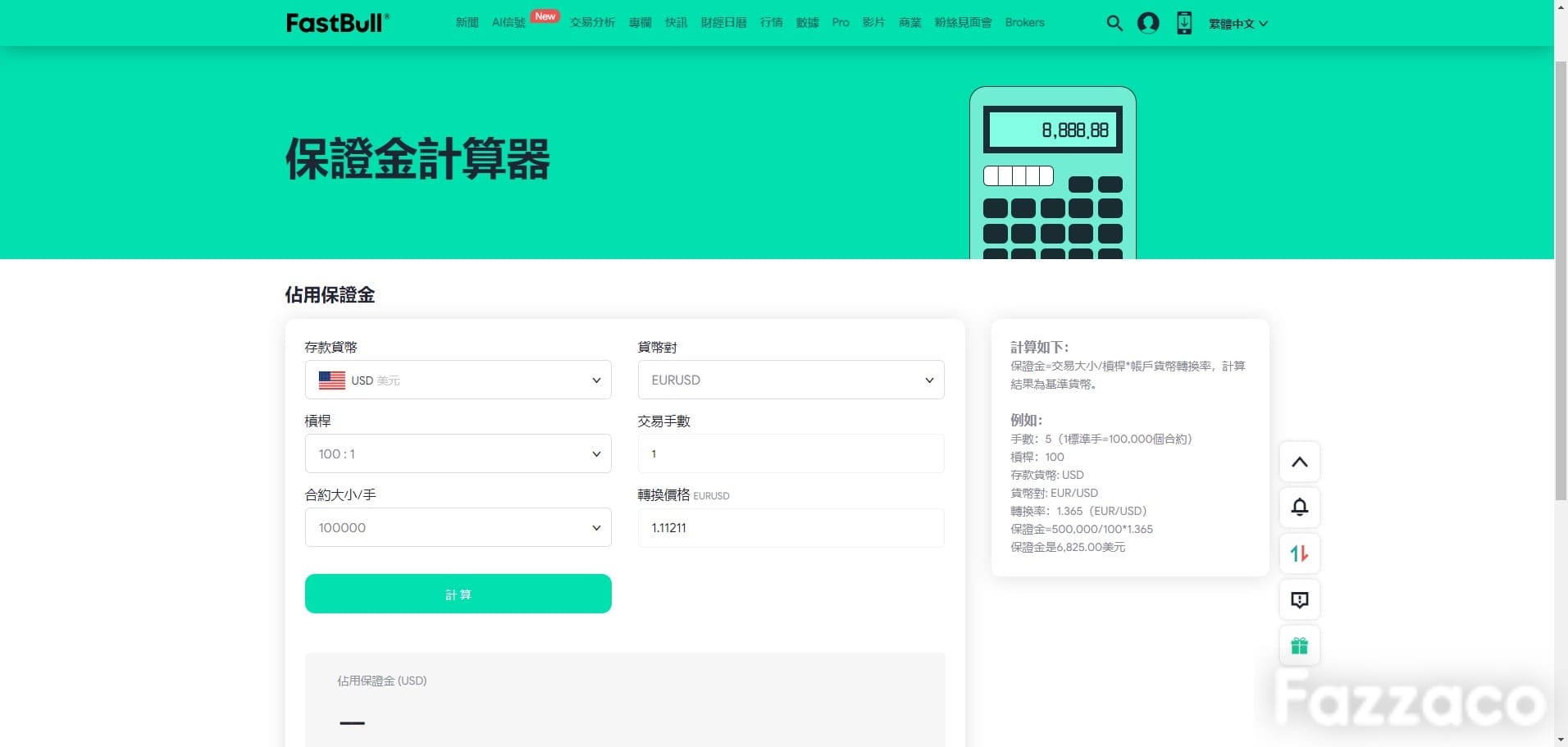This screenshot has height=747, width=1568.
Task: Open the 存款貨幣 USD dropdown
Action: 458,380
